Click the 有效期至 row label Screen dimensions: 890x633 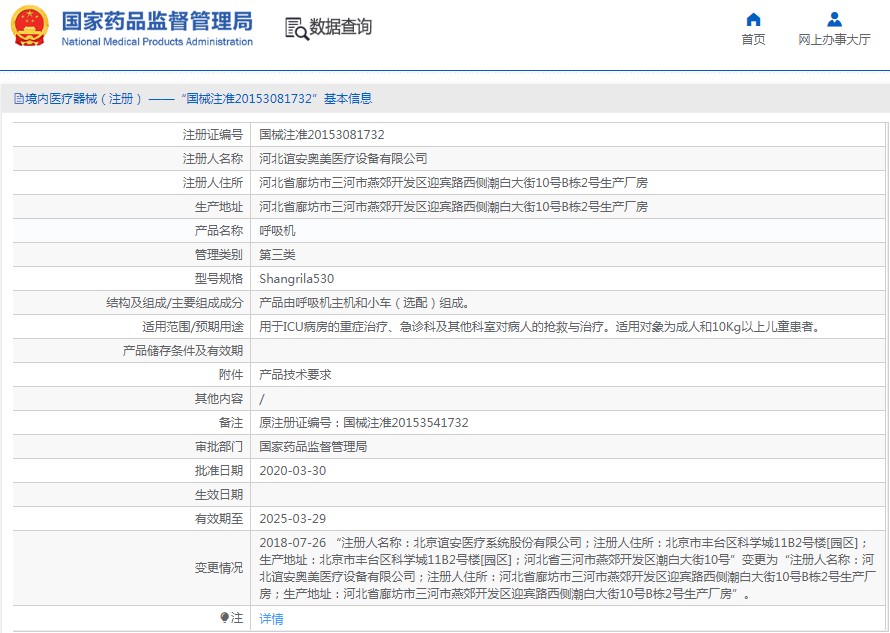(219, 519)
